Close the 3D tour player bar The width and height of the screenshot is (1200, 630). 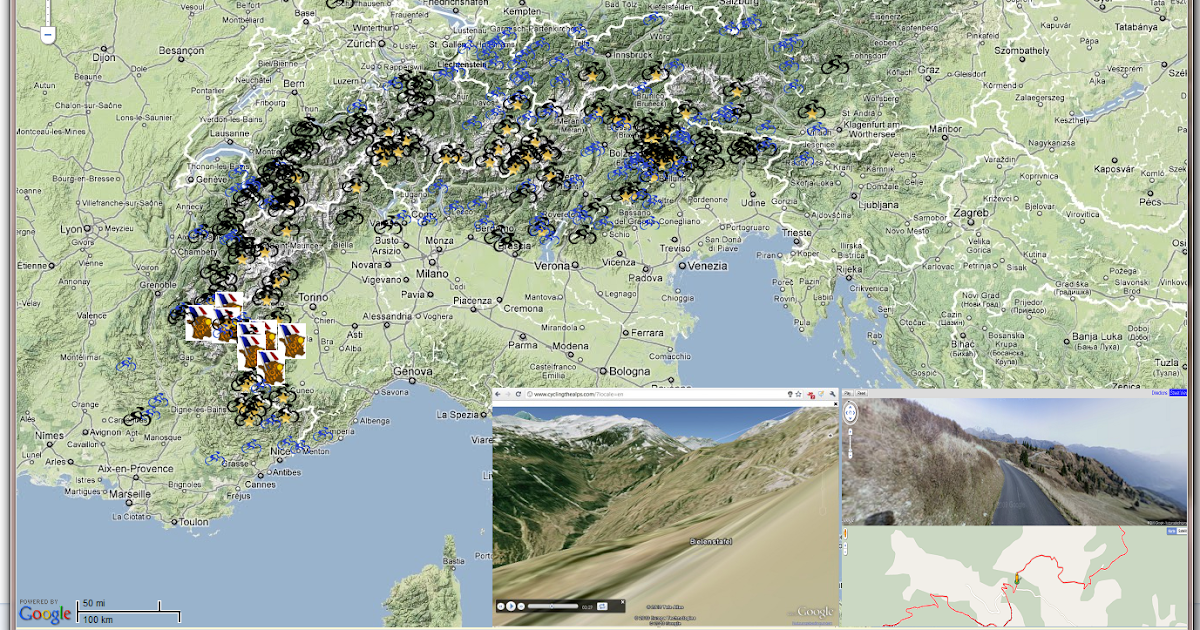(622, 602)
